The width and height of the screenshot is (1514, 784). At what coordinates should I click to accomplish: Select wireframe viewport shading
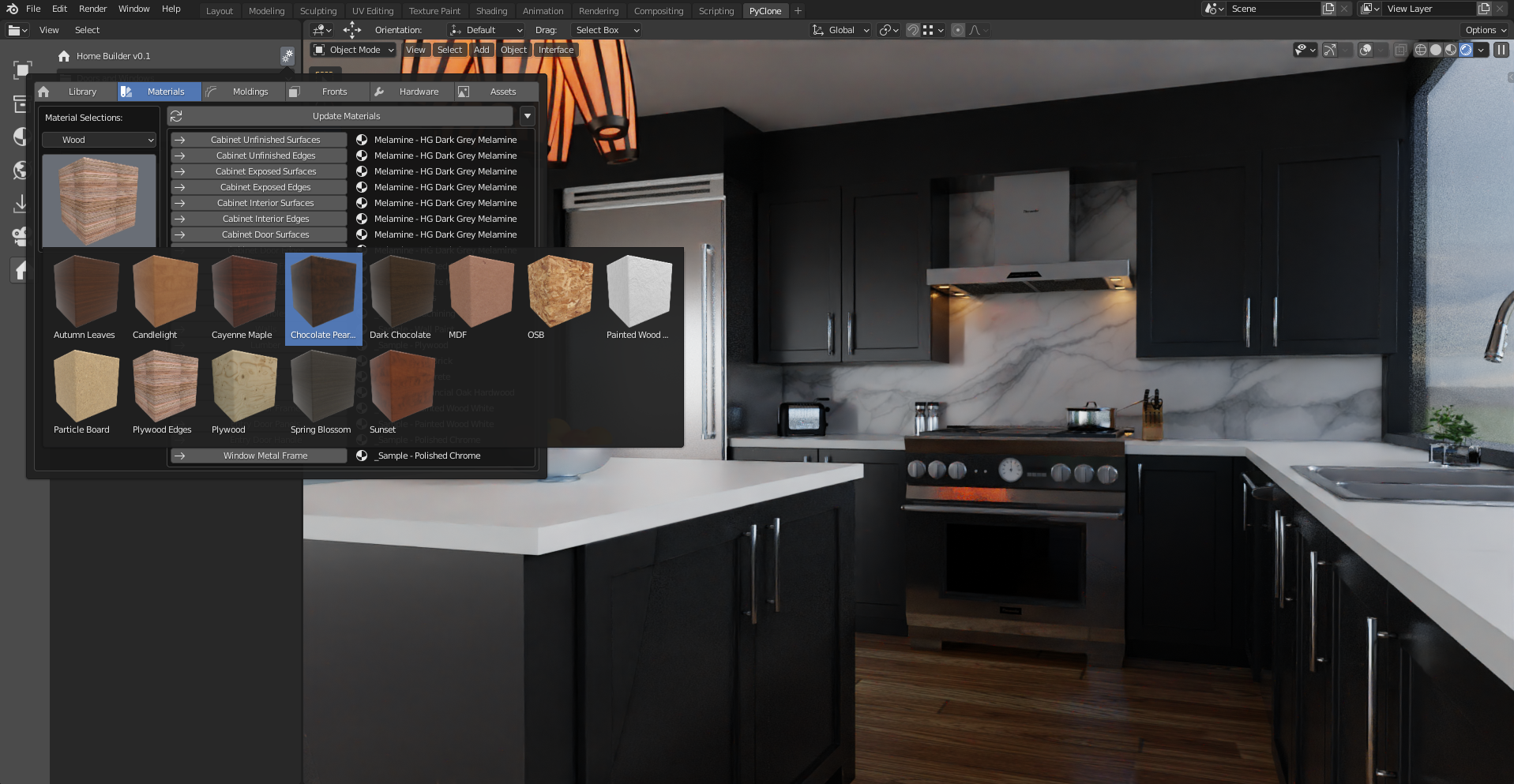[x=1421, y=50]
